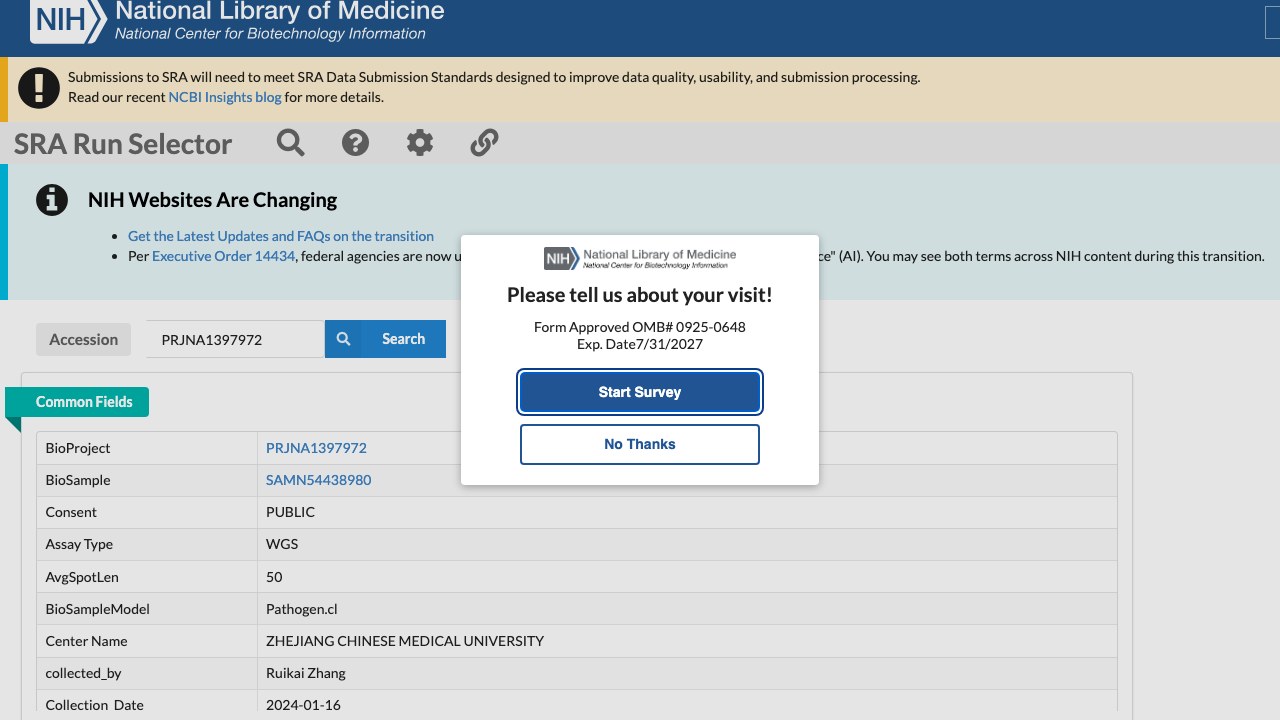1280x720 pixels.
Task: Select the Common Fields tab
Action: click(x=84, y=402)
